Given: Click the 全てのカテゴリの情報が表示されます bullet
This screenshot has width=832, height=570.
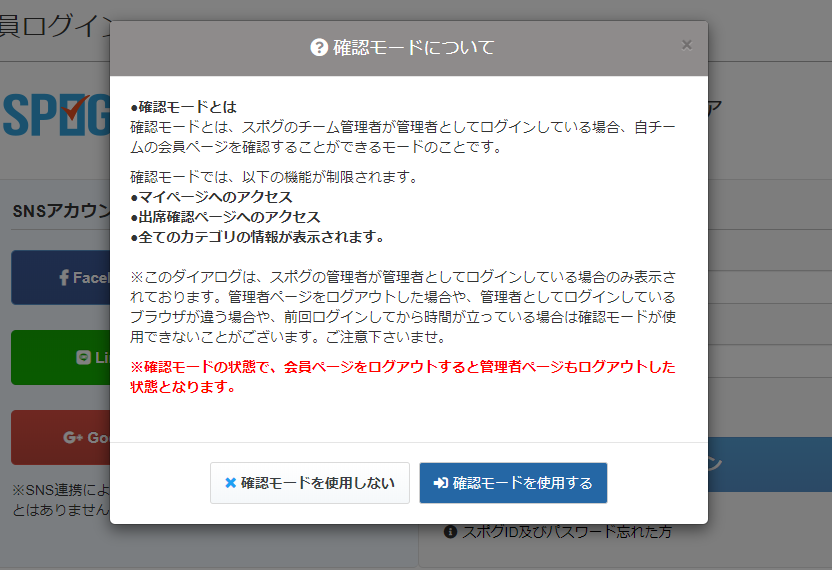Looking at the screenshot, I should point(257,237).
